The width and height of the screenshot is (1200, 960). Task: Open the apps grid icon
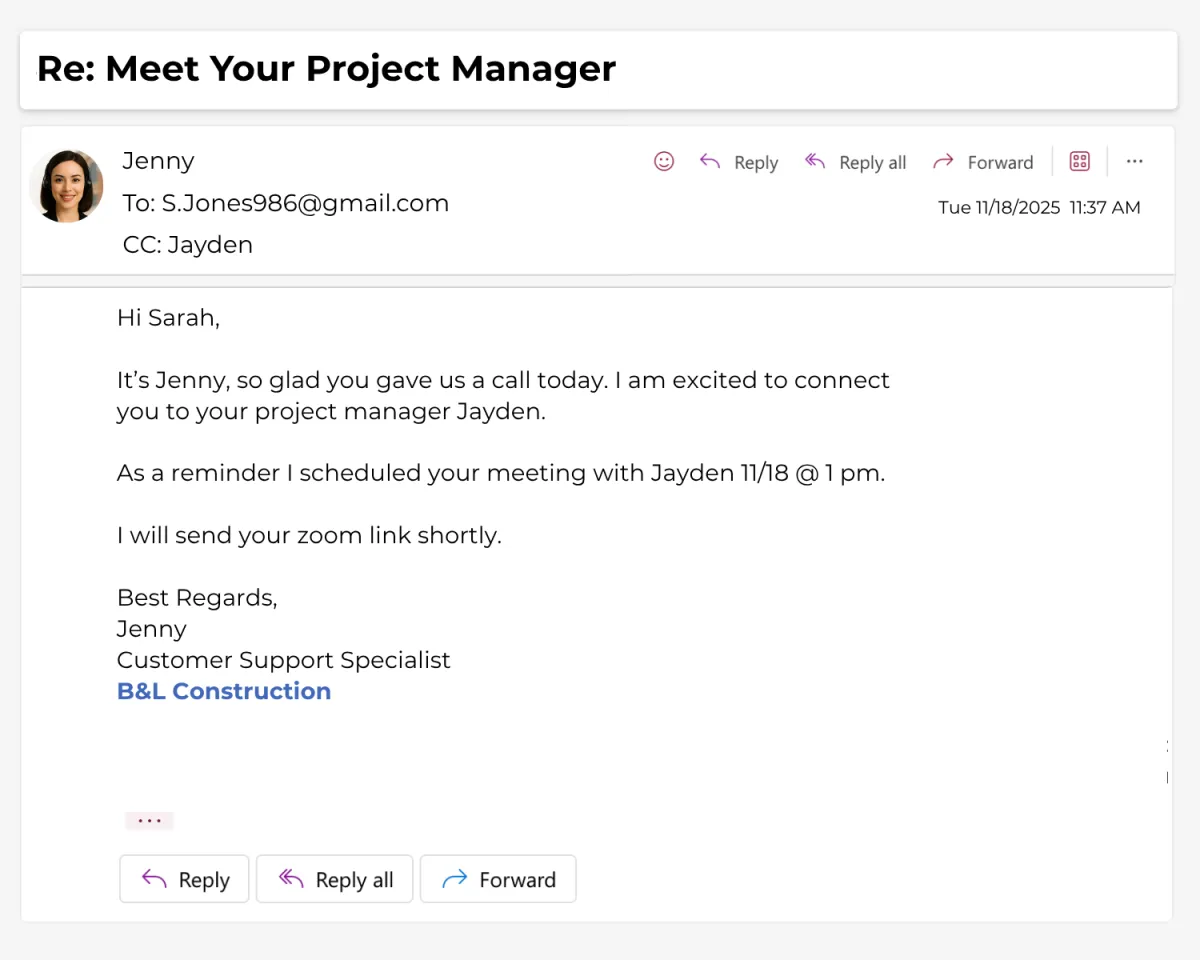coord(1080,161)
